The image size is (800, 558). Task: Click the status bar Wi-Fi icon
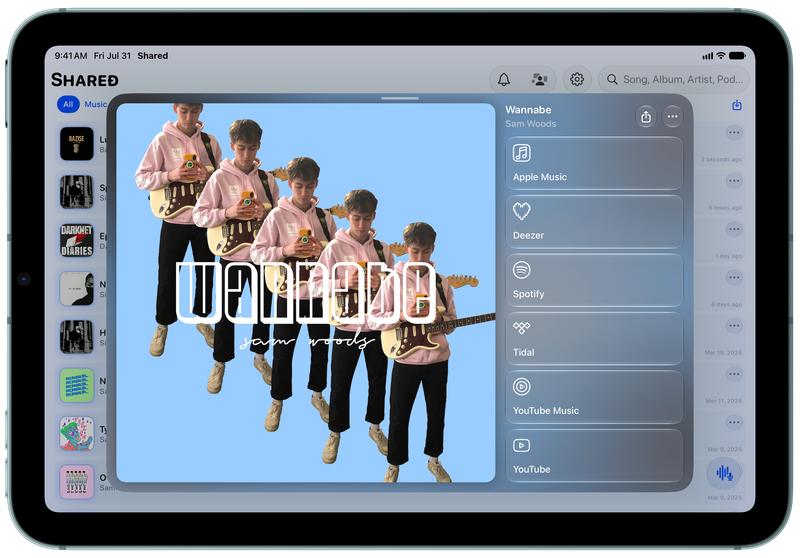(720, 56)
